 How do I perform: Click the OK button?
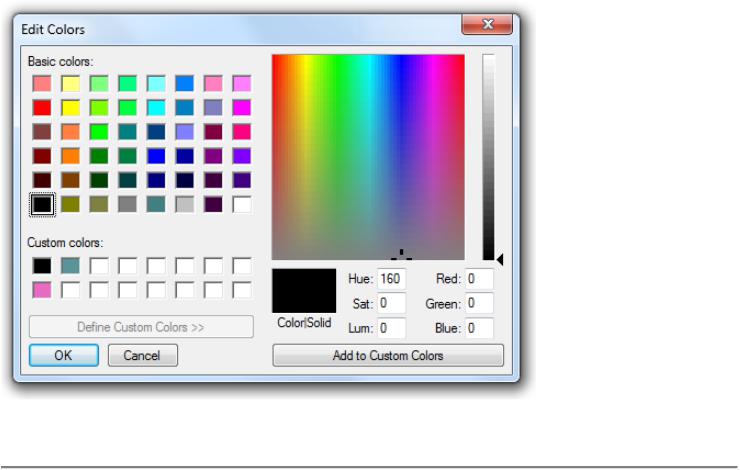point(64,355)
